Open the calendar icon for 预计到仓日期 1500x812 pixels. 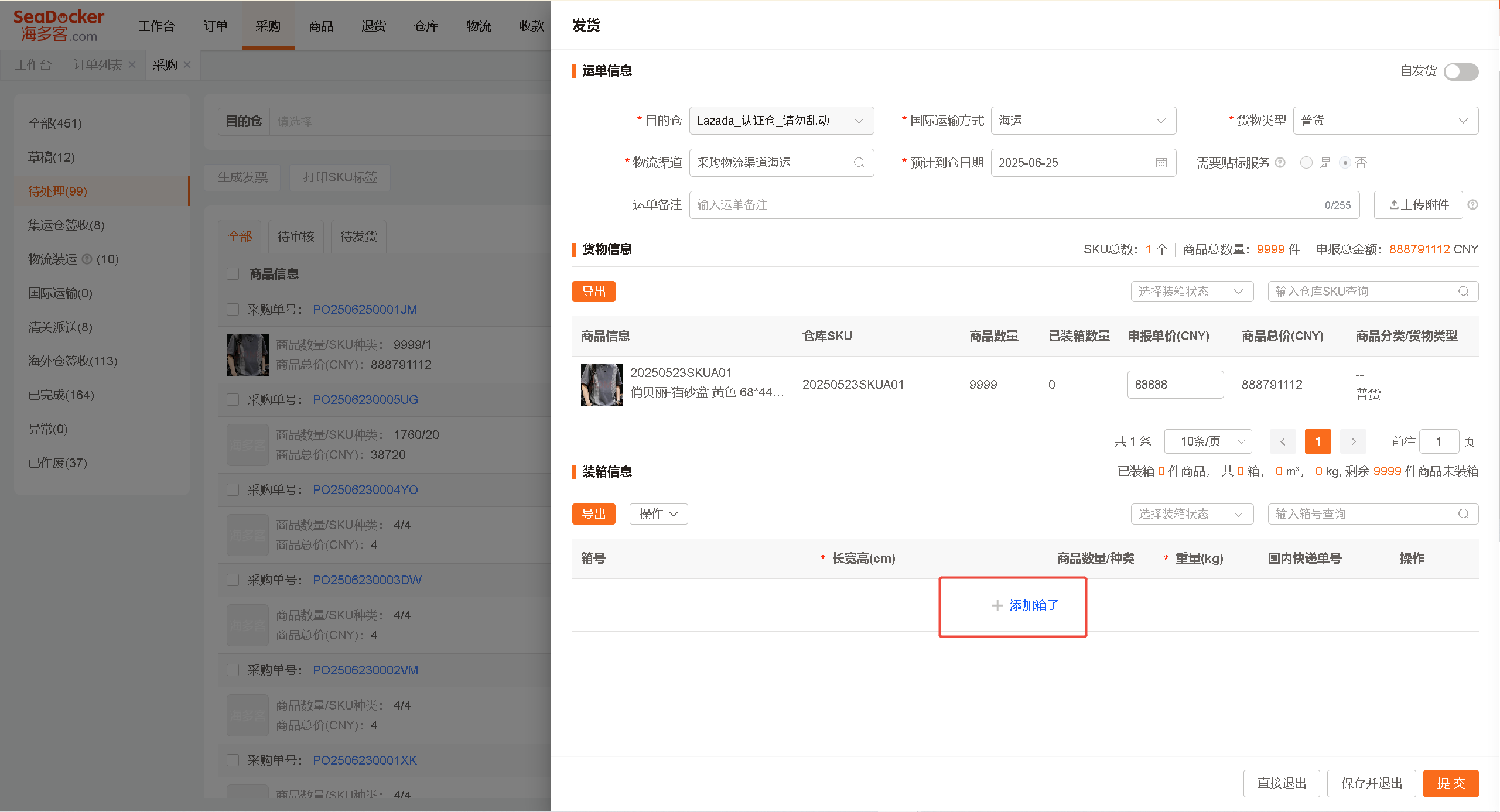pyautogui.click(x=1161, y=163)
